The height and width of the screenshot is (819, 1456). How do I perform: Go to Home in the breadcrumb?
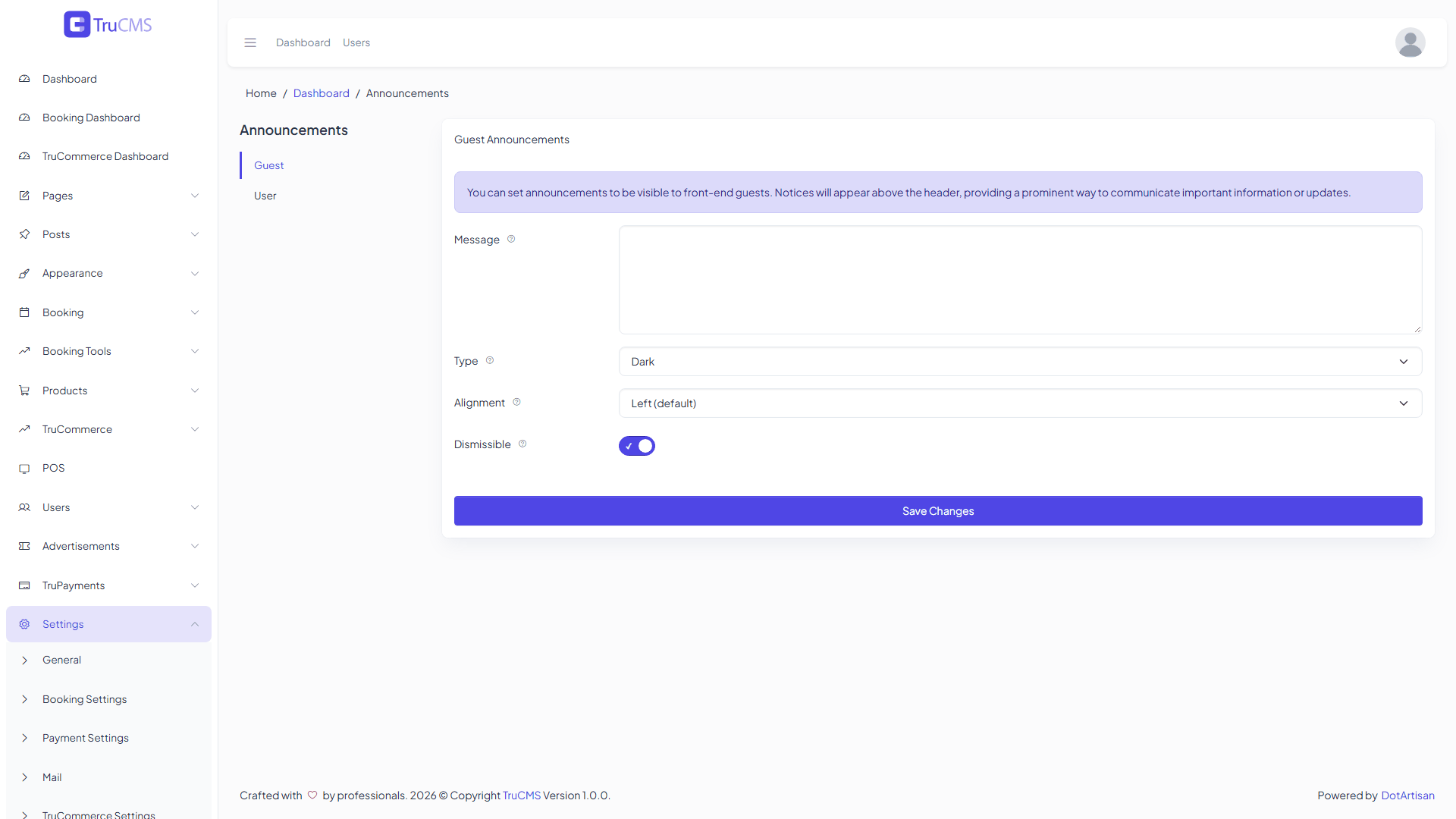(261, 93)
